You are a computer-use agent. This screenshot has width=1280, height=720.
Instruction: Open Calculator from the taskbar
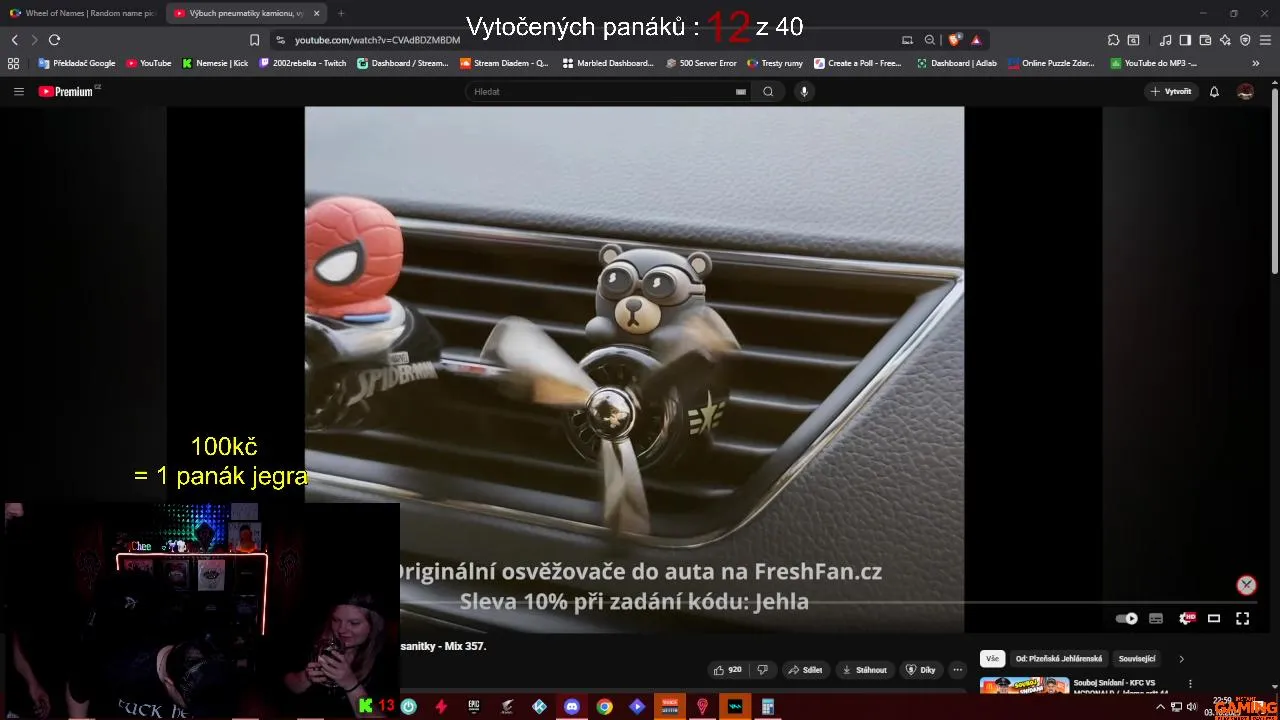[x=768, y=706]
